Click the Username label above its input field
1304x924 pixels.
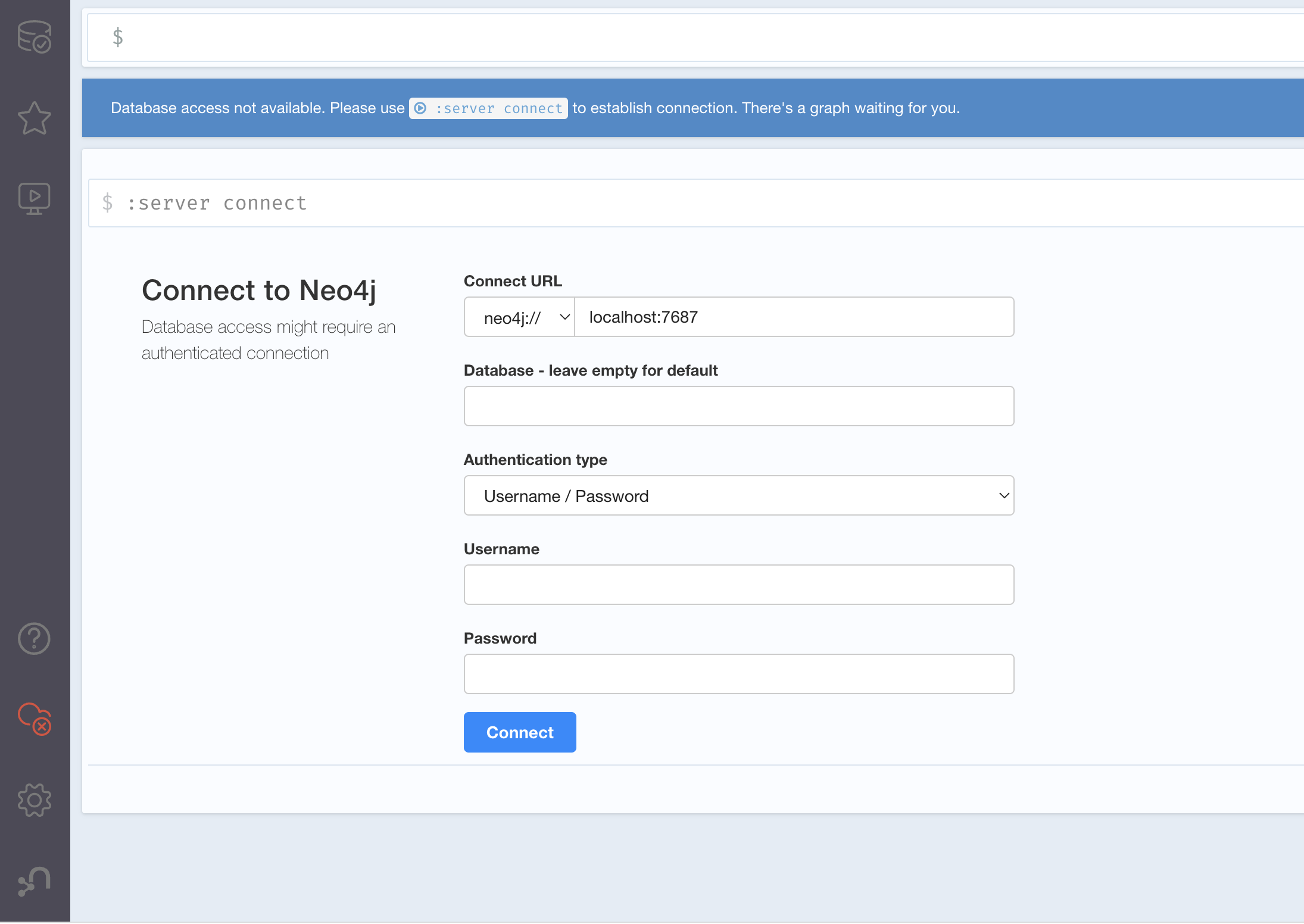pos(501,550)
